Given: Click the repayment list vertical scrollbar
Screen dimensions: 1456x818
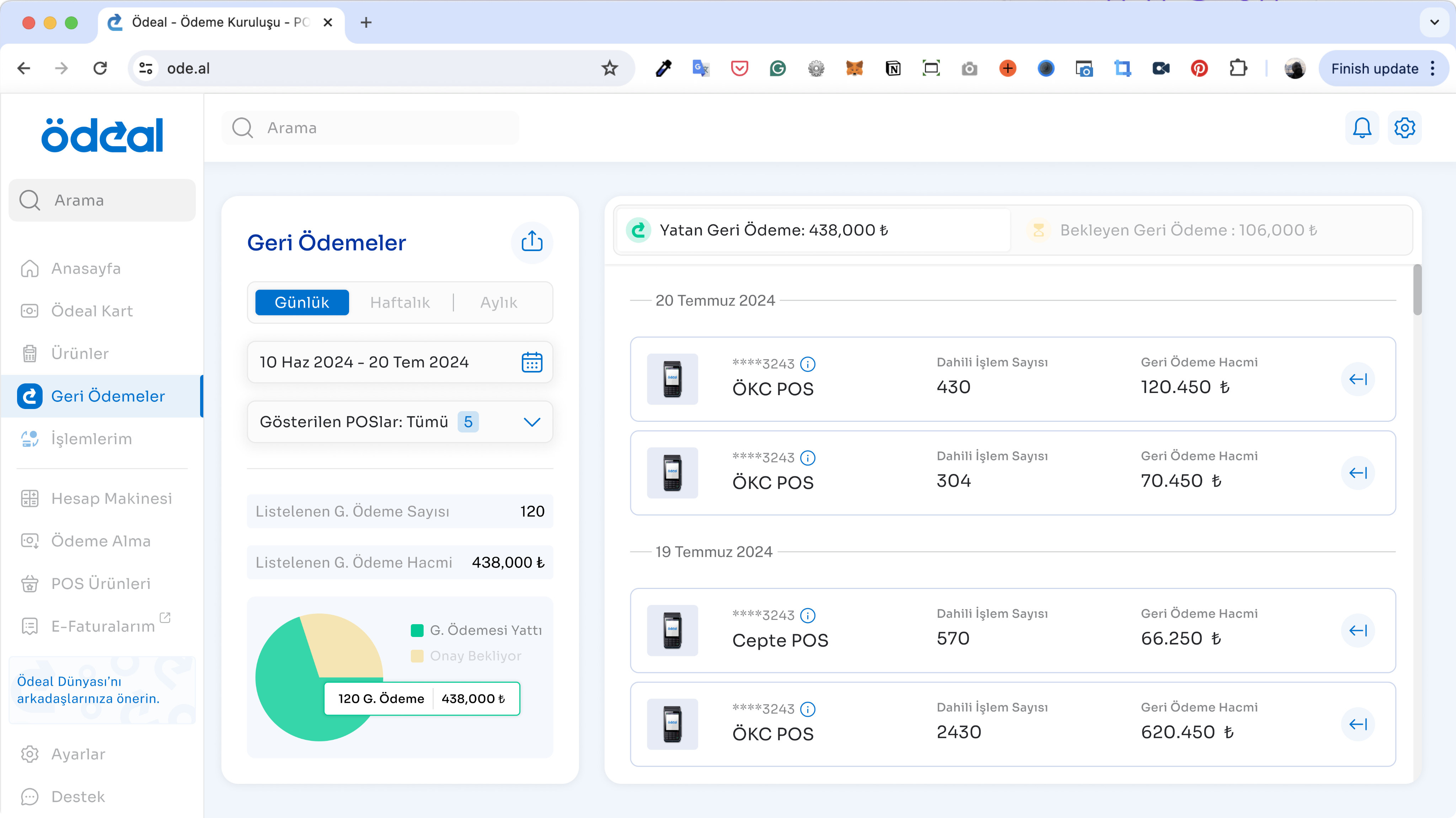Looking at the screenshot, I should [x=1417, y=290].
